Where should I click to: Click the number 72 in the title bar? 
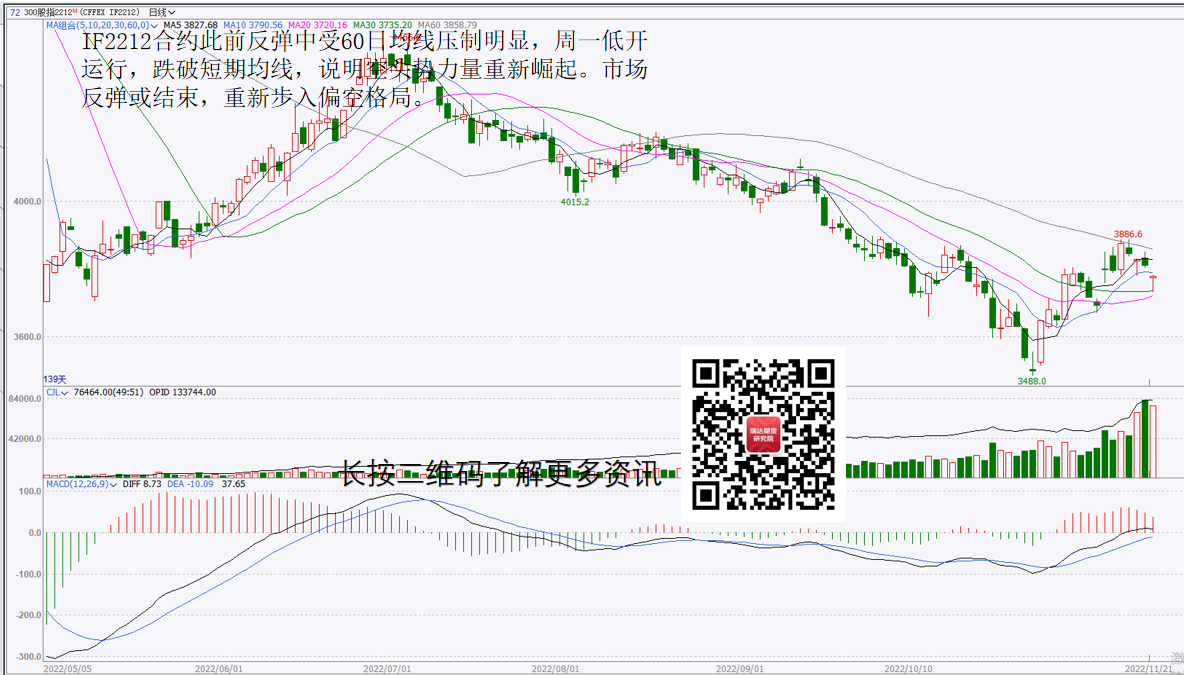[x=15, y=12]
